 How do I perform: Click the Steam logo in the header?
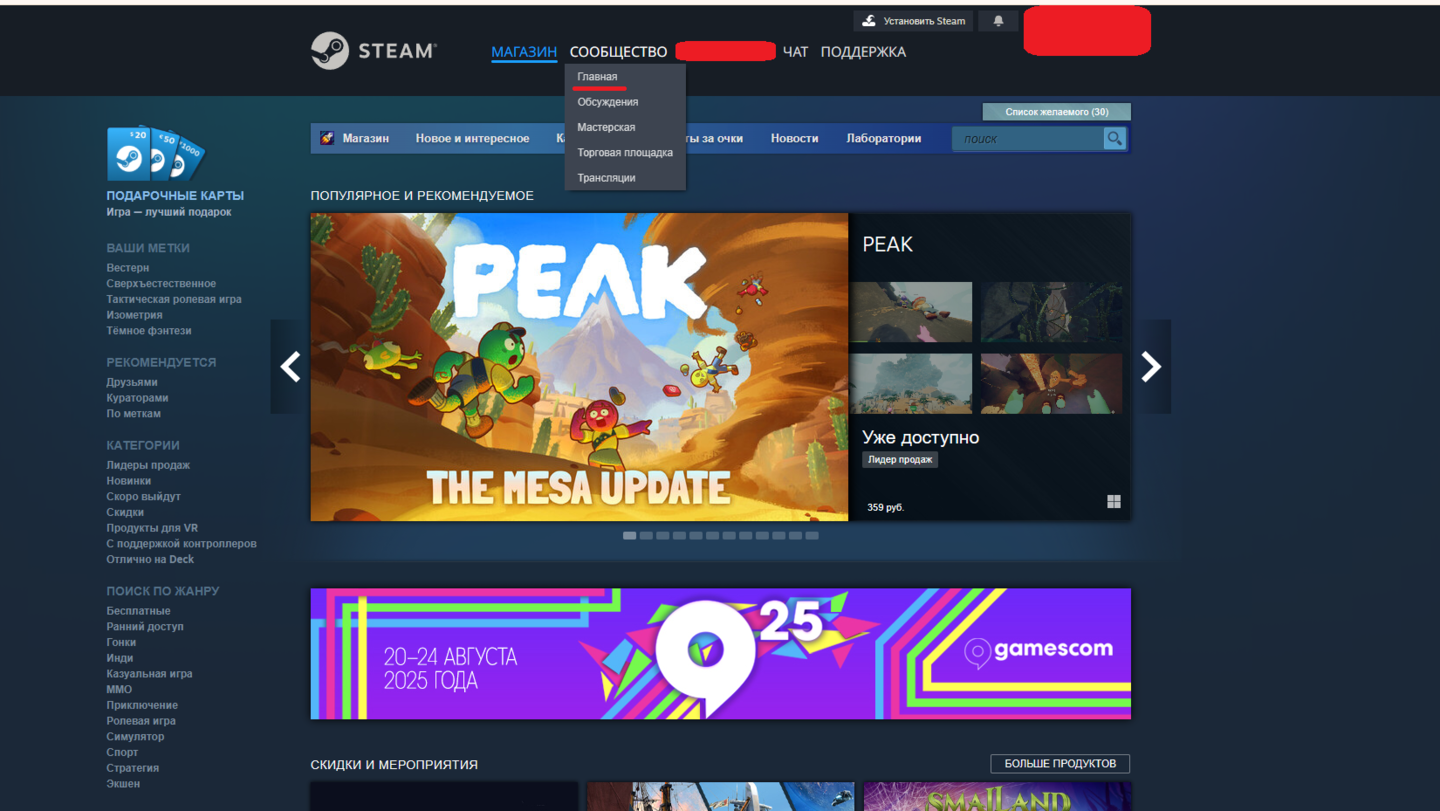pyautogui.click(x=373, y=50)
